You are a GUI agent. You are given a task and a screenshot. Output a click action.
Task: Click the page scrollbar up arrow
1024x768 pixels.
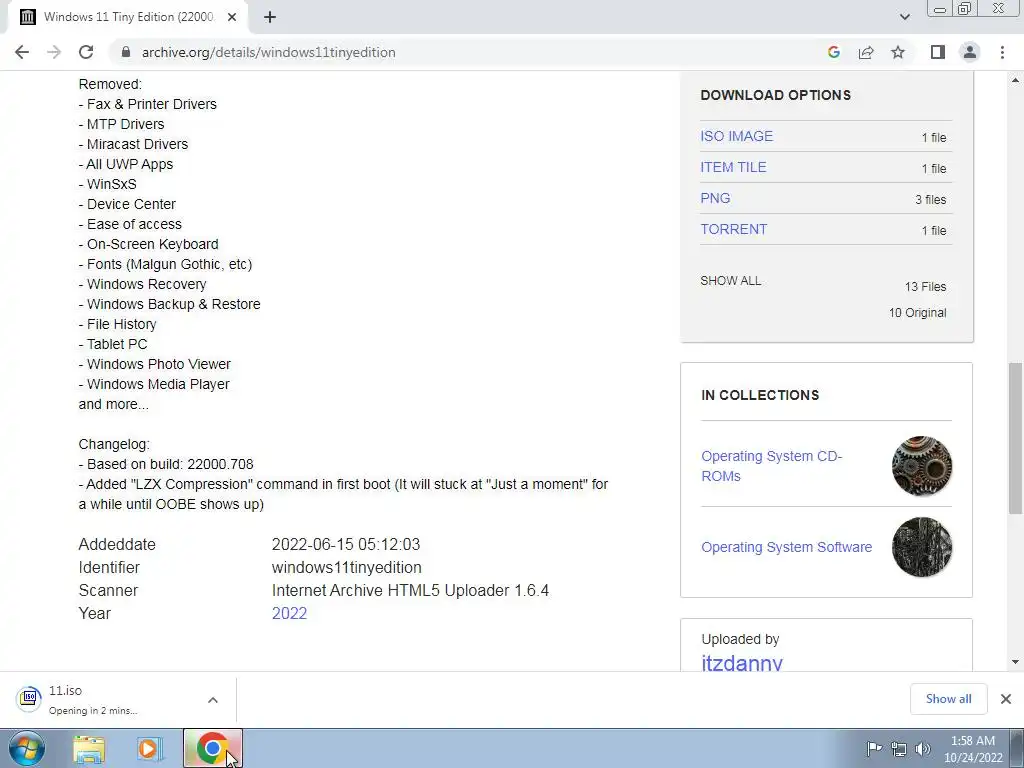click(x=1015, y=80)
